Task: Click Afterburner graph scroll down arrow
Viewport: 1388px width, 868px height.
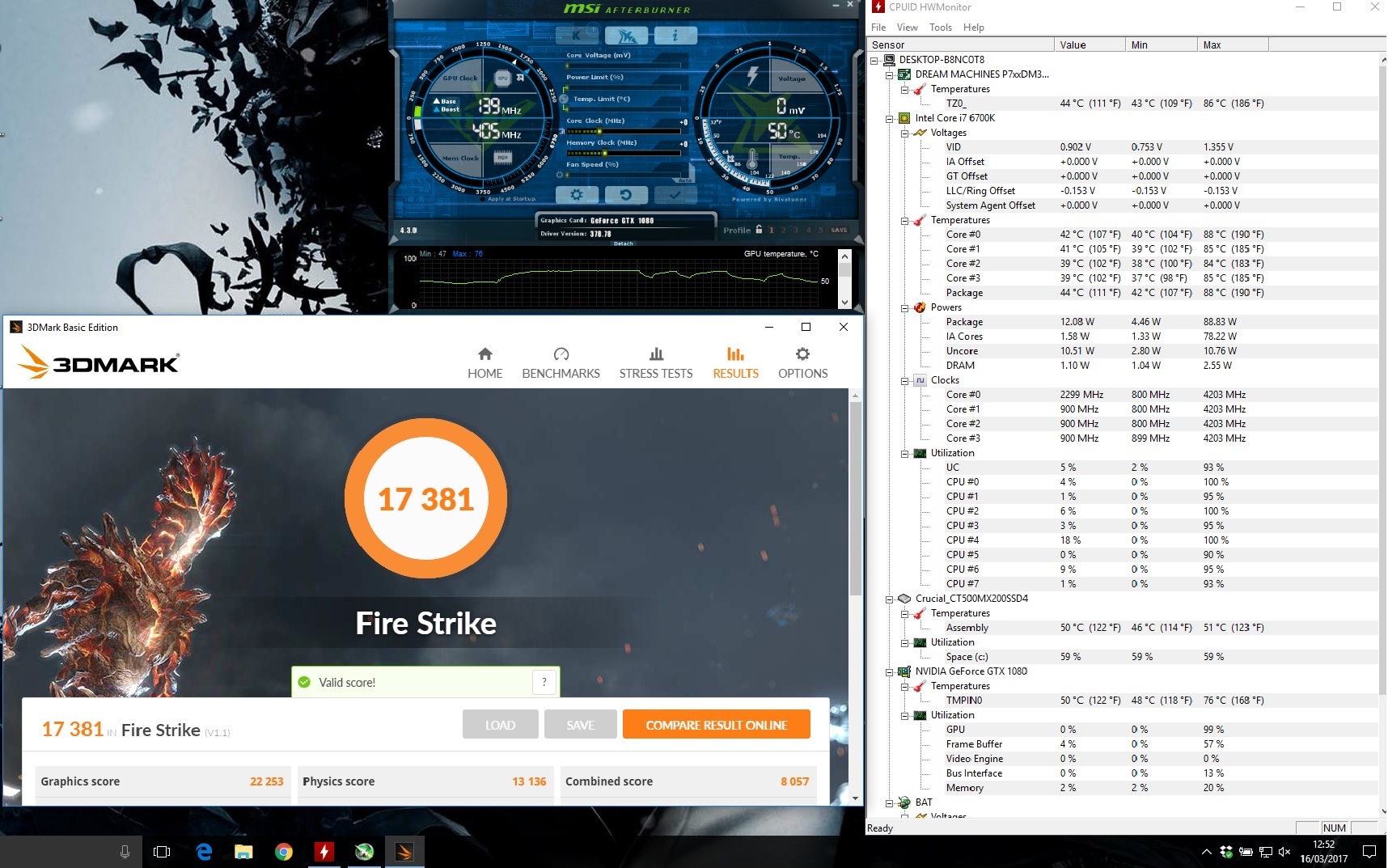Action: (844, 303)
